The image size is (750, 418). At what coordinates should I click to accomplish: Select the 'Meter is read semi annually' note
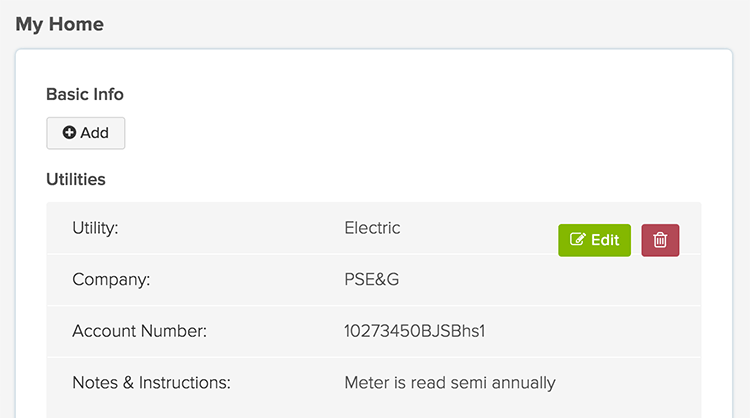[449, 382]
